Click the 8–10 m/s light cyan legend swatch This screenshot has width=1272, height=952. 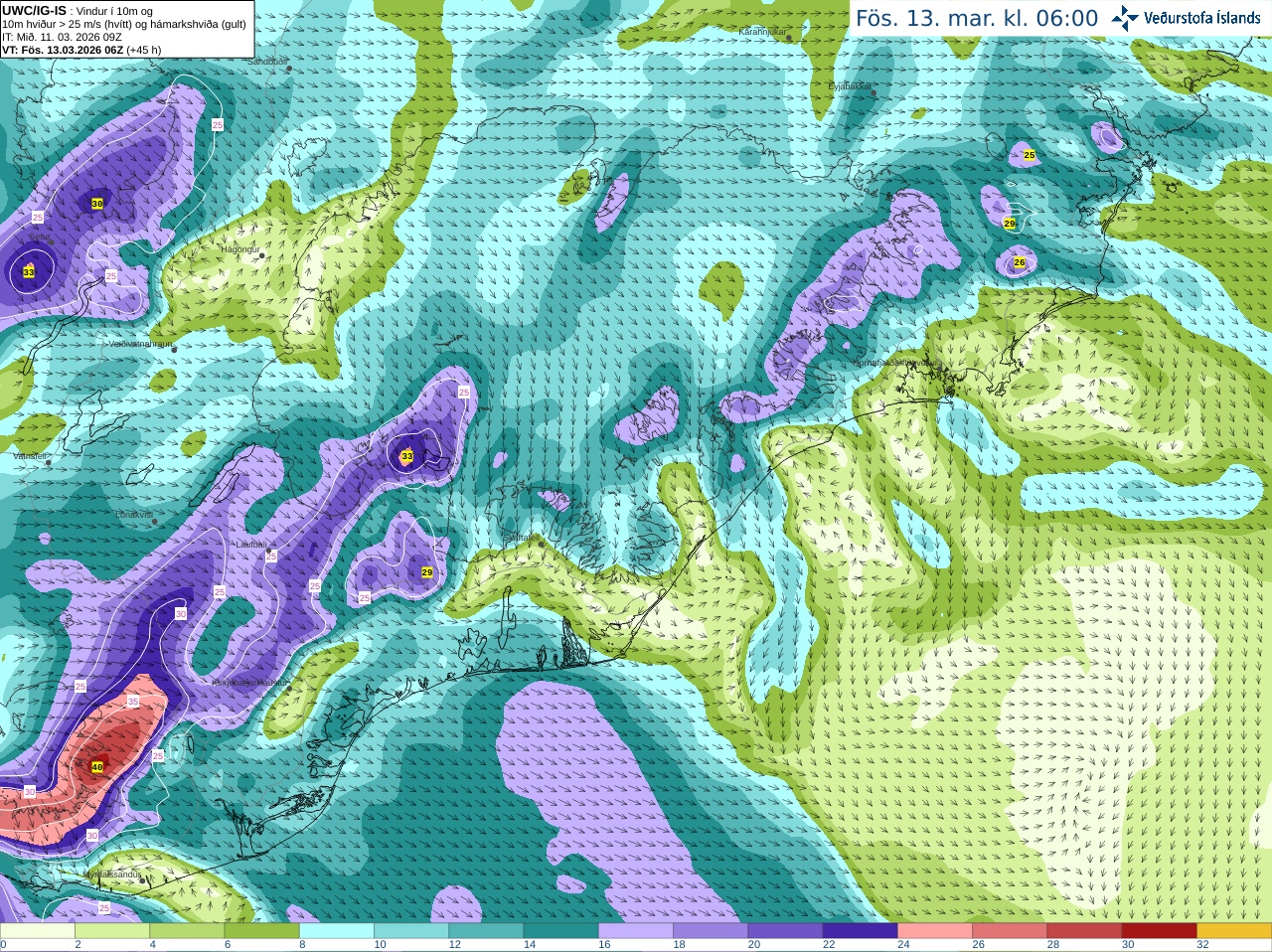tap(337, 931)
